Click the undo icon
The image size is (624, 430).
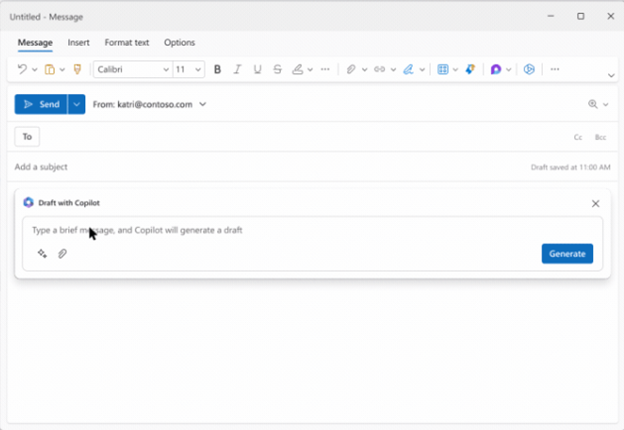pyautogui.click(x=22, y=70)
